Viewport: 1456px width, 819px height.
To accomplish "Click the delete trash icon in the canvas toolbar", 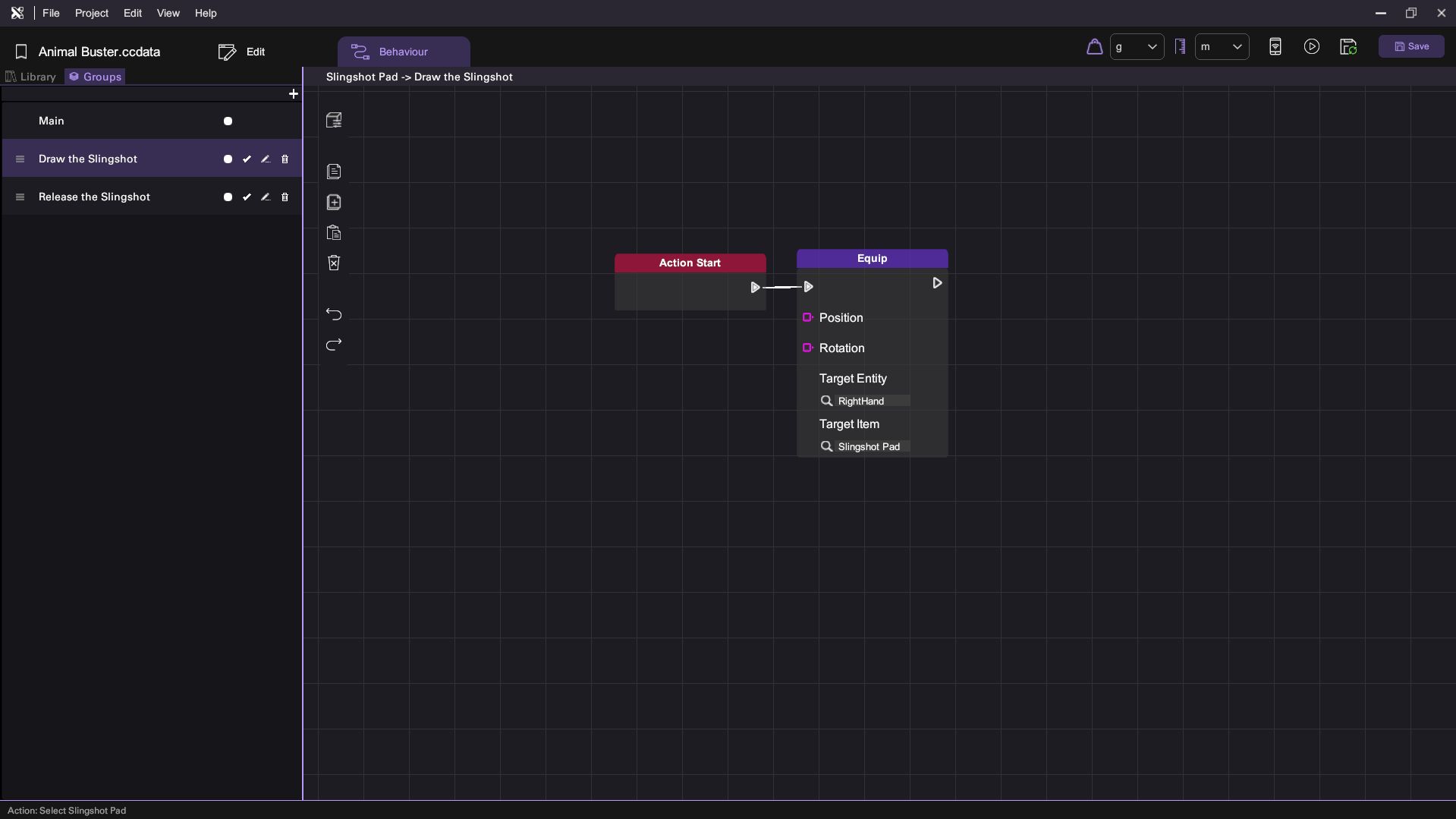I will coord(334,263).
